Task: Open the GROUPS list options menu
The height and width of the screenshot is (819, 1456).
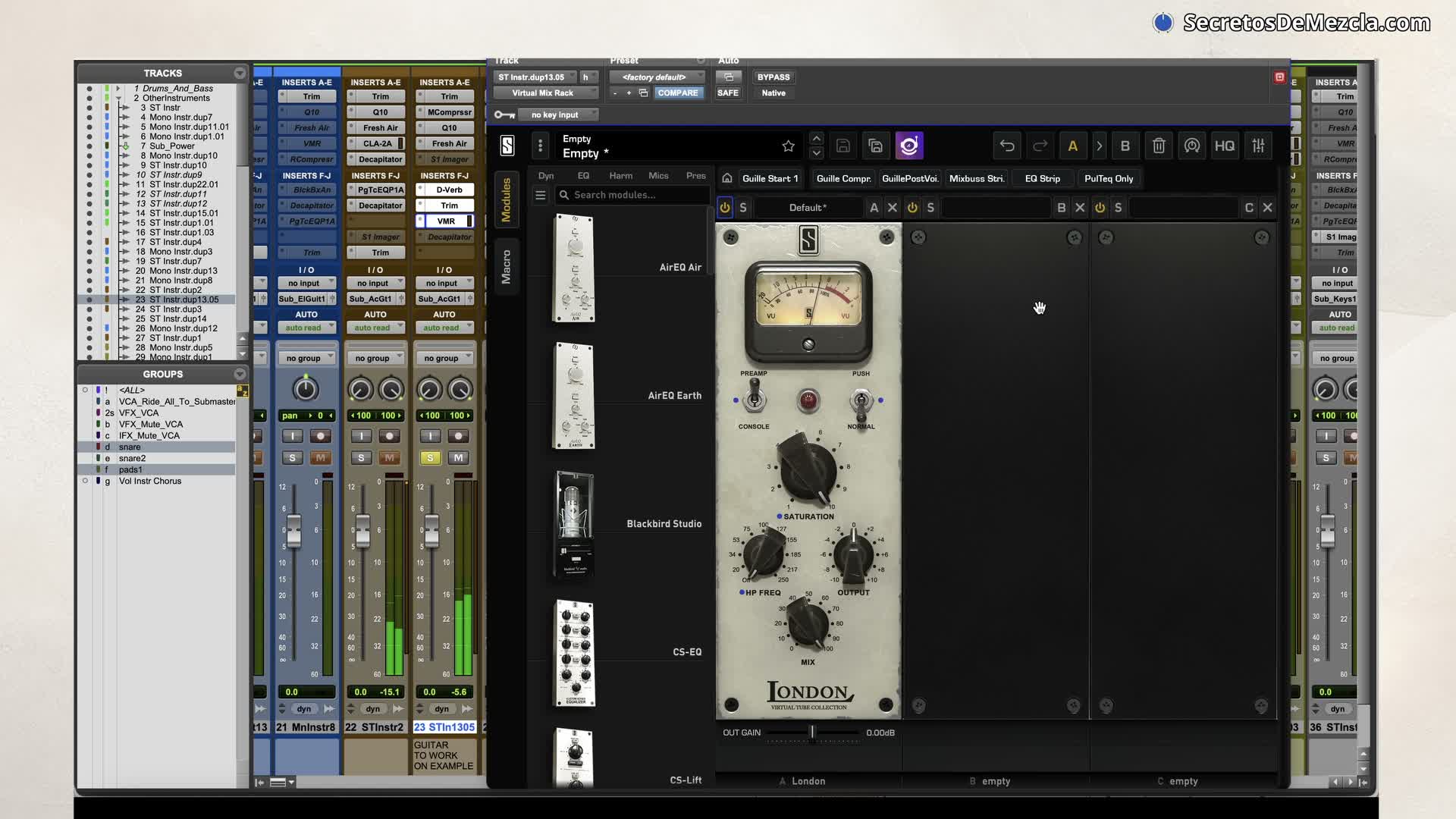Action: click(x=240, y=375)
